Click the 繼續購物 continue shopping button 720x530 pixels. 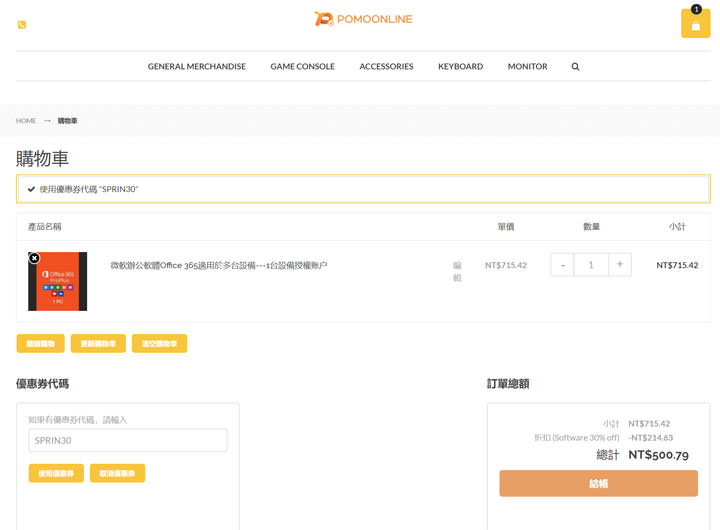click(40, 344)
